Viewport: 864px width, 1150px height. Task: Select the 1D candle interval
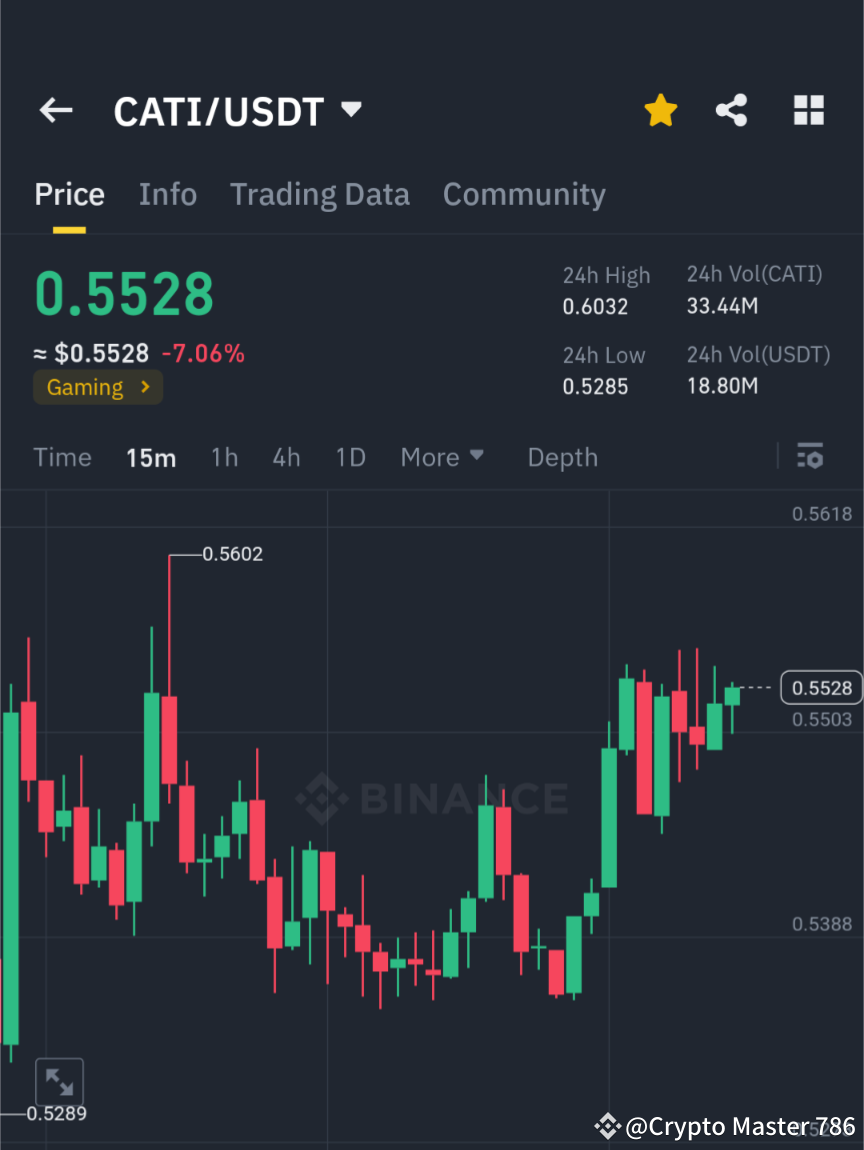click(350, 457)
